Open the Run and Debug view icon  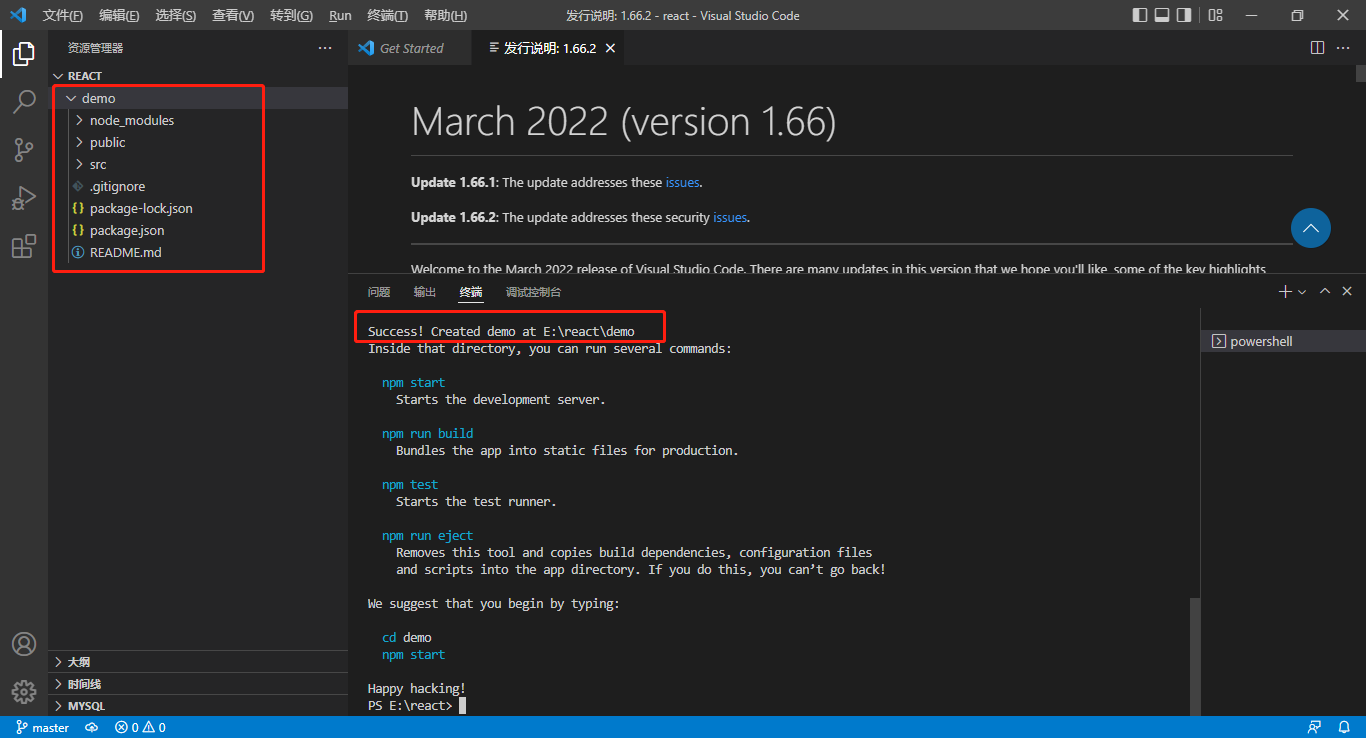click(x=24, y=198)
